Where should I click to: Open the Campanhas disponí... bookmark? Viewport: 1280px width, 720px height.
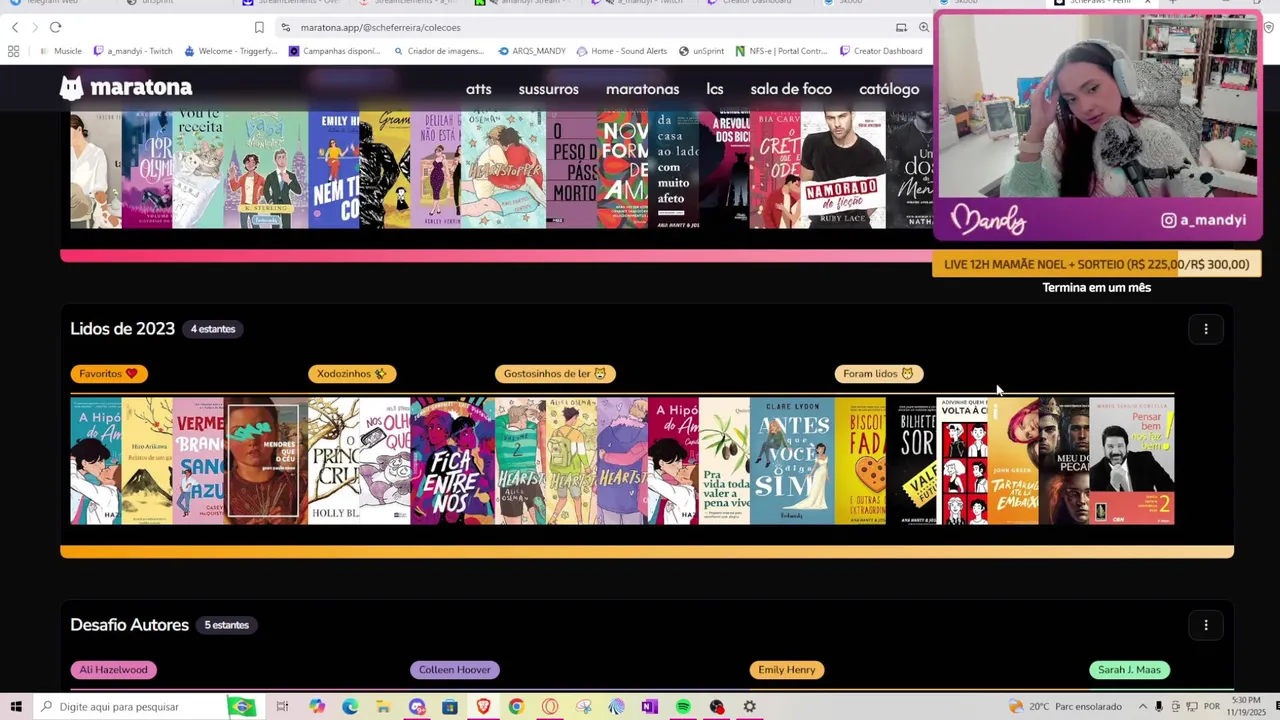pyautogui.click(x=335, y=51)
